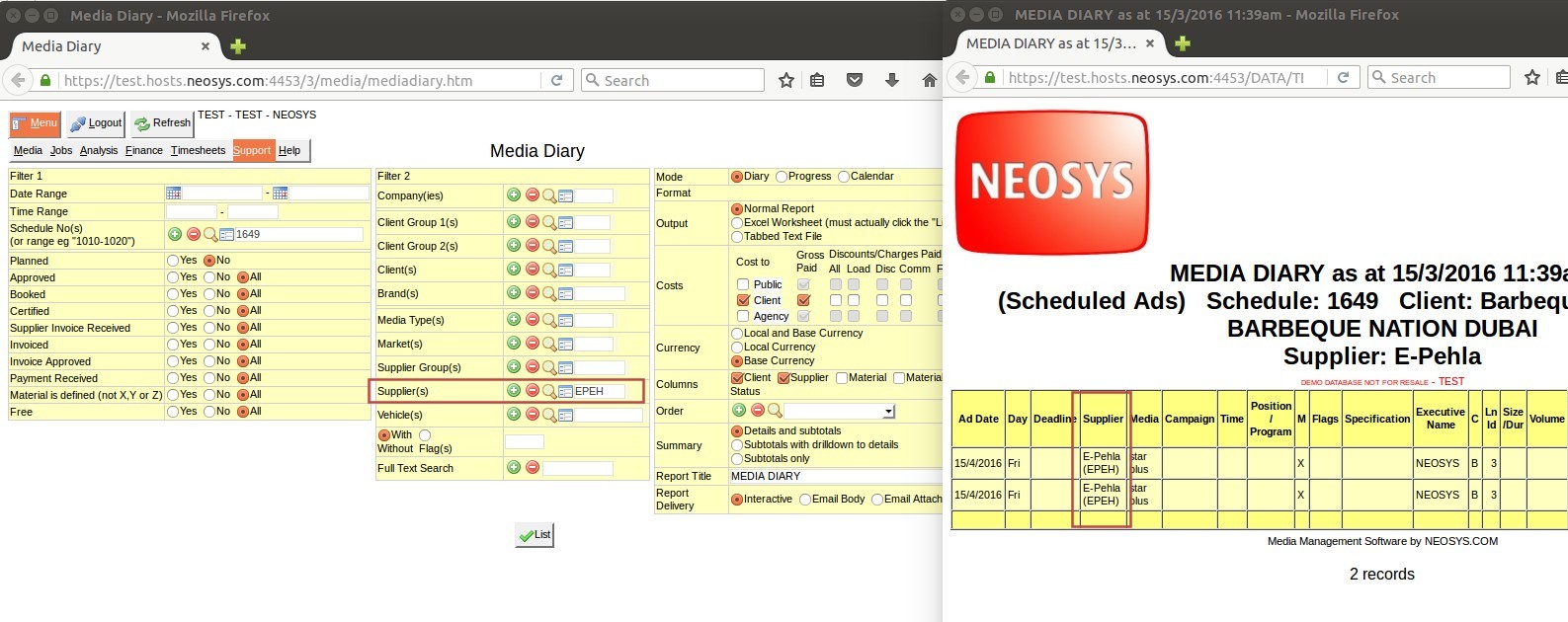Click search box in Media Diary window
Image resolution: width=1568 pixels, height=622 pixels.
coord(672,80)
